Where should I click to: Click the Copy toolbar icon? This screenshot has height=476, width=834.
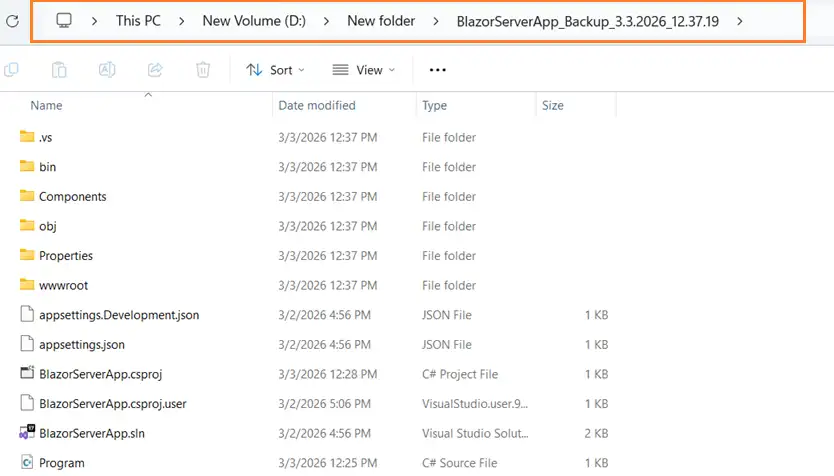point(11,70)
